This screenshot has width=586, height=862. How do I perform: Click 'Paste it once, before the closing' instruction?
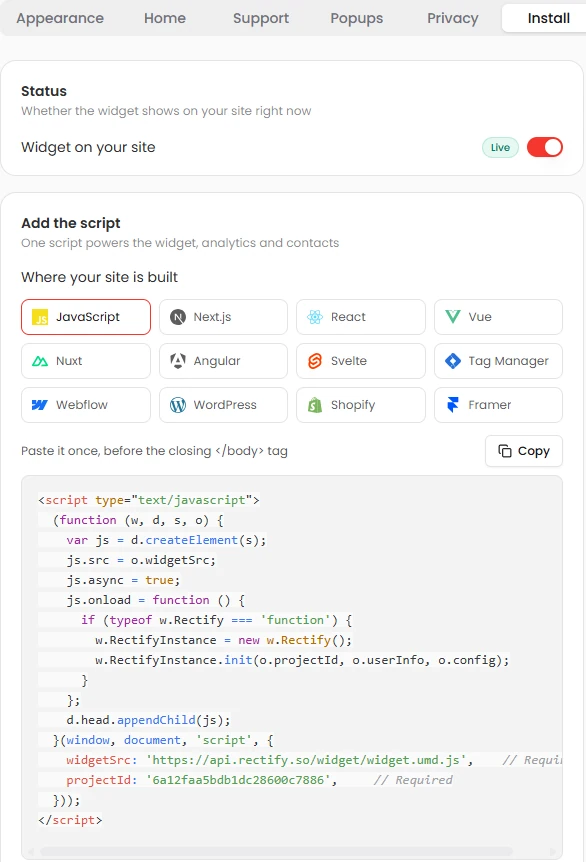(154, 451)
